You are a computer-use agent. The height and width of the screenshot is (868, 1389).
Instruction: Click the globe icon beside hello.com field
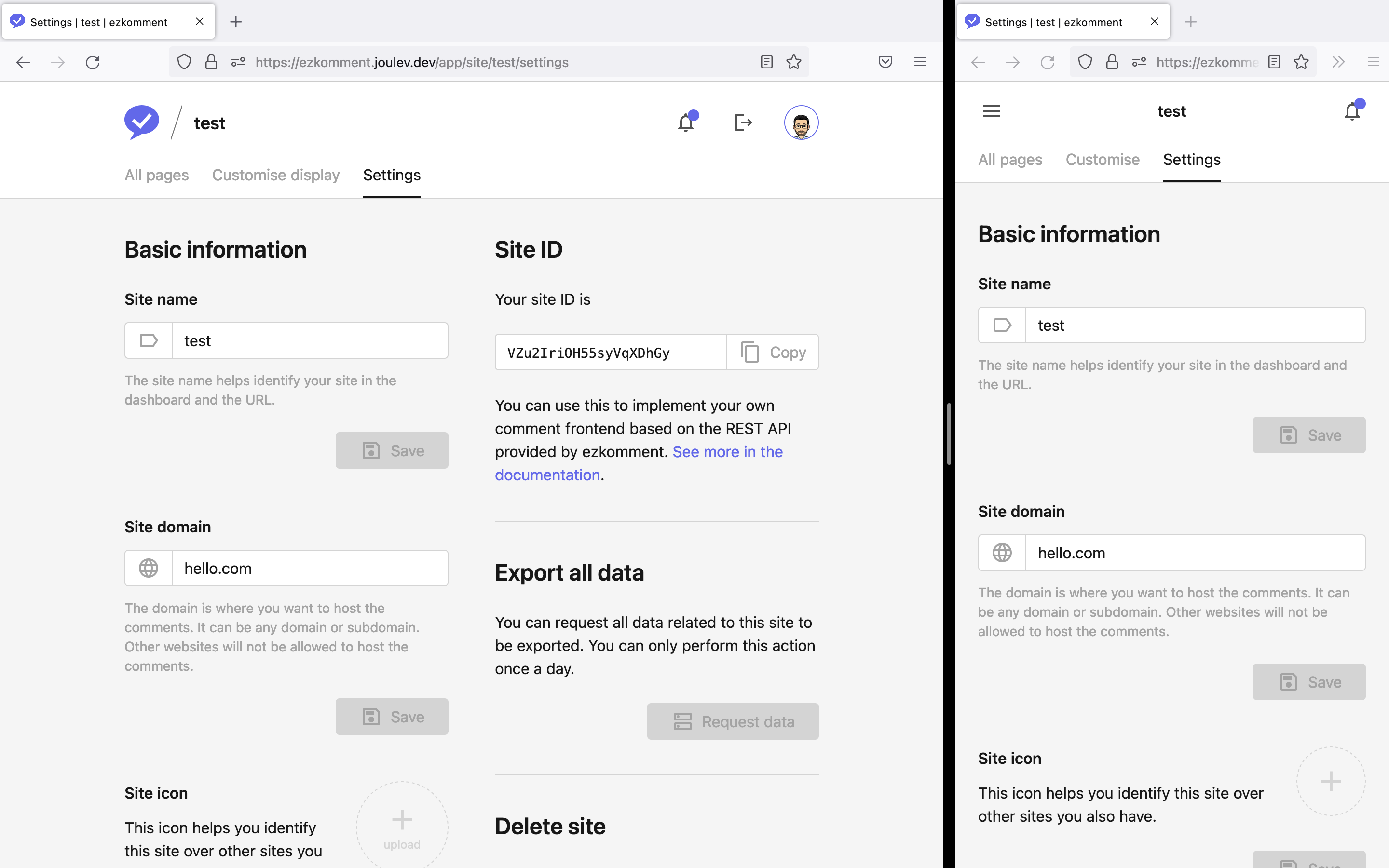point(149,568)
